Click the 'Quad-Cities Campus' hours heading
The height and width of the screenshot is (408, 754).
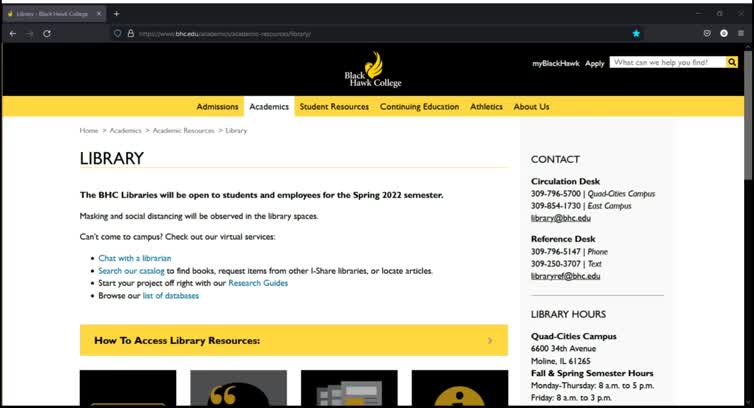tap(574, 336)
